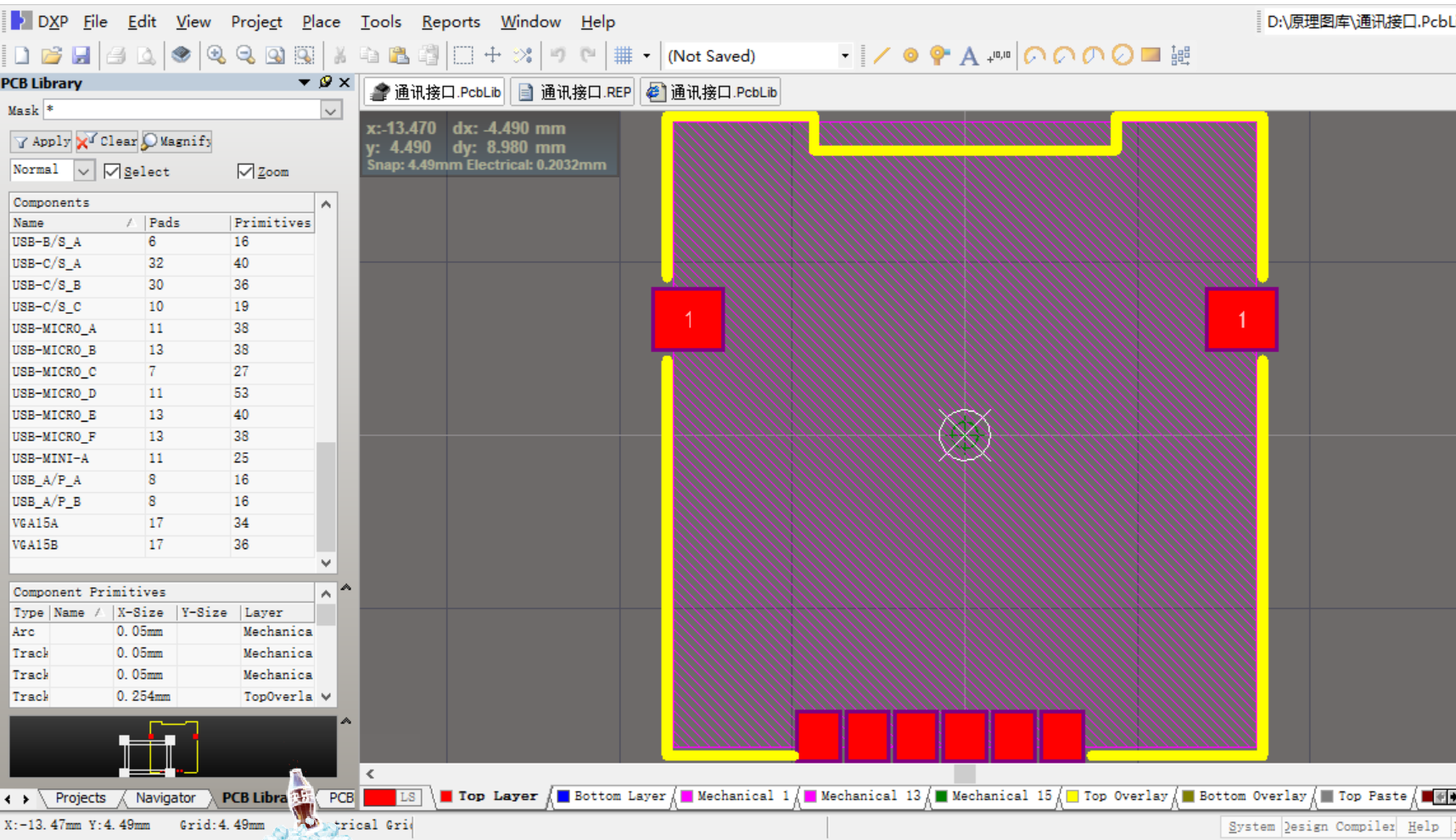Click the Apply mask button
The image size is (1456, 840).
click(x=42, y=142)
